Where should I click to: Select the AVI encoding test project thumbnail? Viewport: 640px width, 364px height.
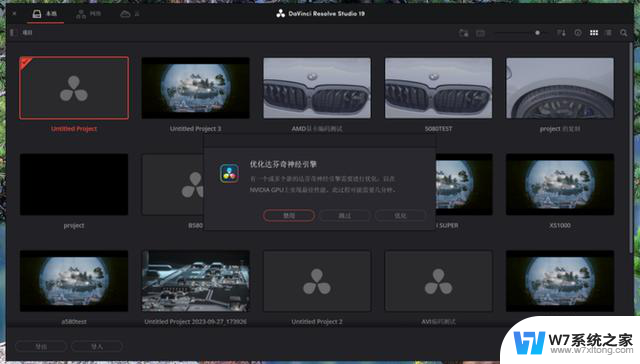point(438,281)
